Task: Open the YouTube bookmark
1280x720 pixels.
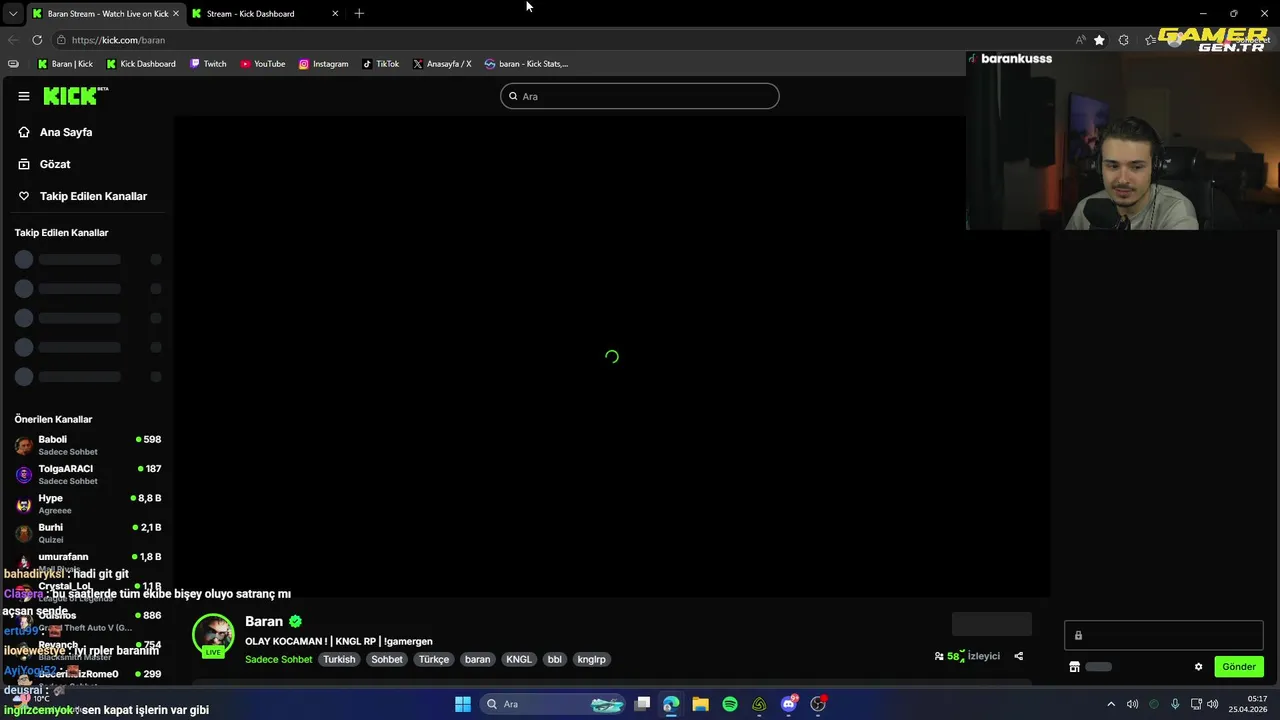Action: tap(262, 64)
